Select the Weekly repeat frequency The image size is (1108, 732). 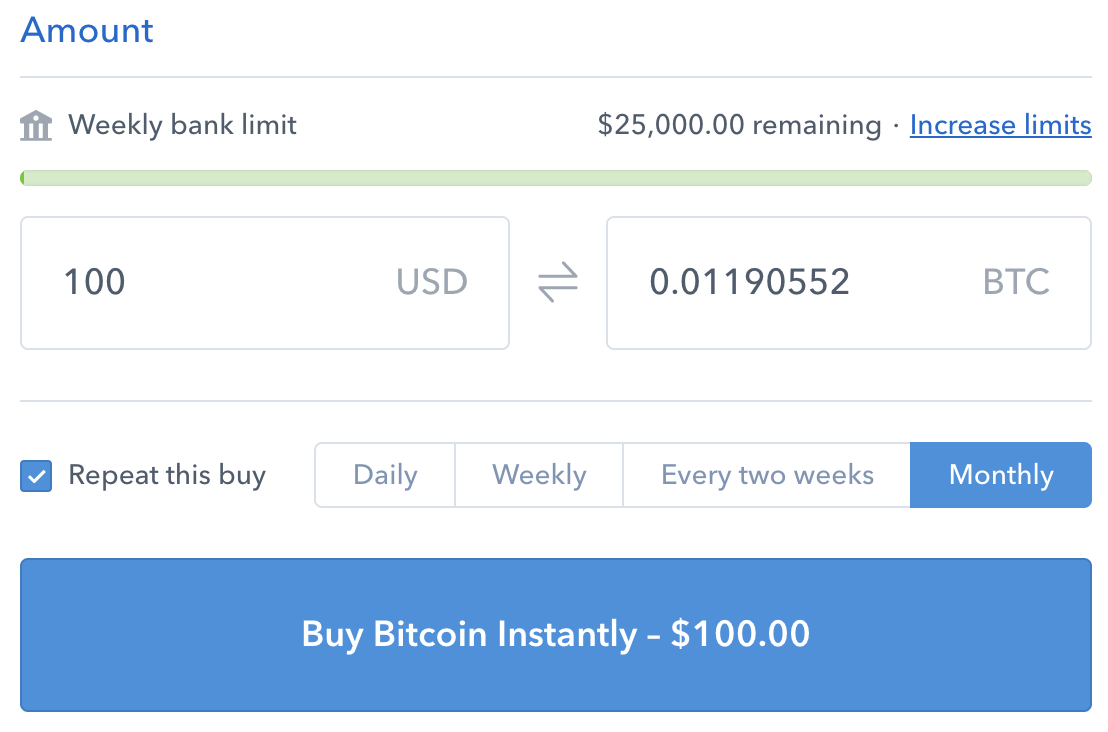(539, 475)
